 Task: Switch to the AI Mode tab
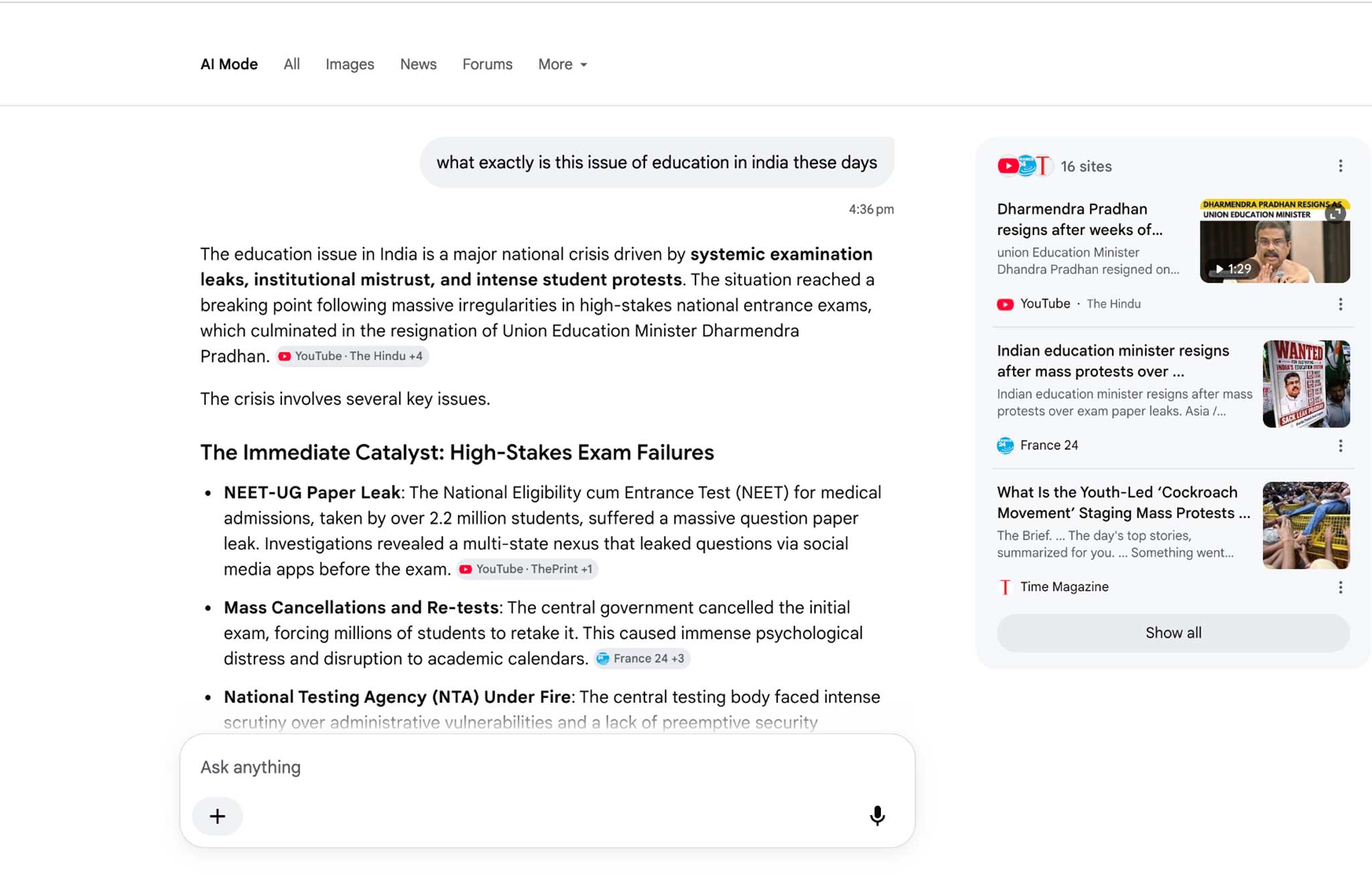click(229, 64)
